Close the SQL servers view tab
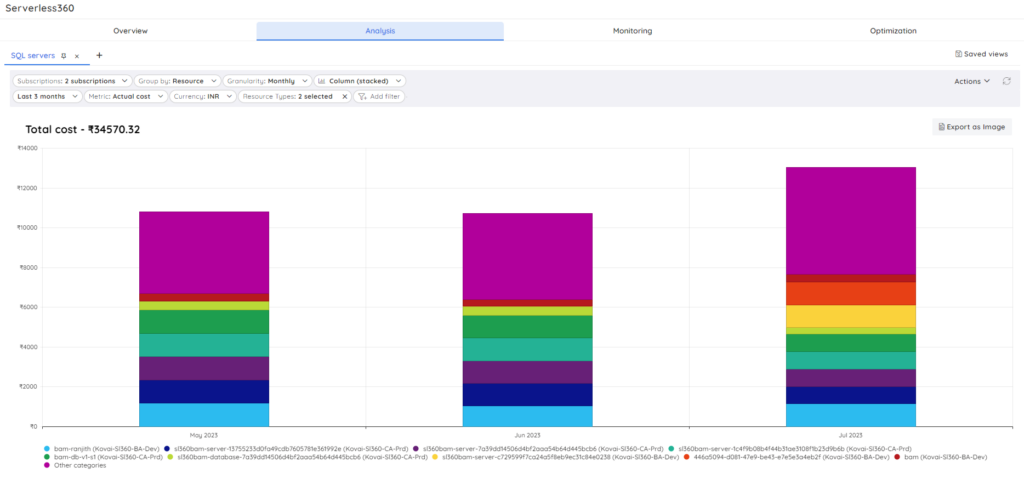This screenshot has width=1024, height=479. (x=77, y=56)
